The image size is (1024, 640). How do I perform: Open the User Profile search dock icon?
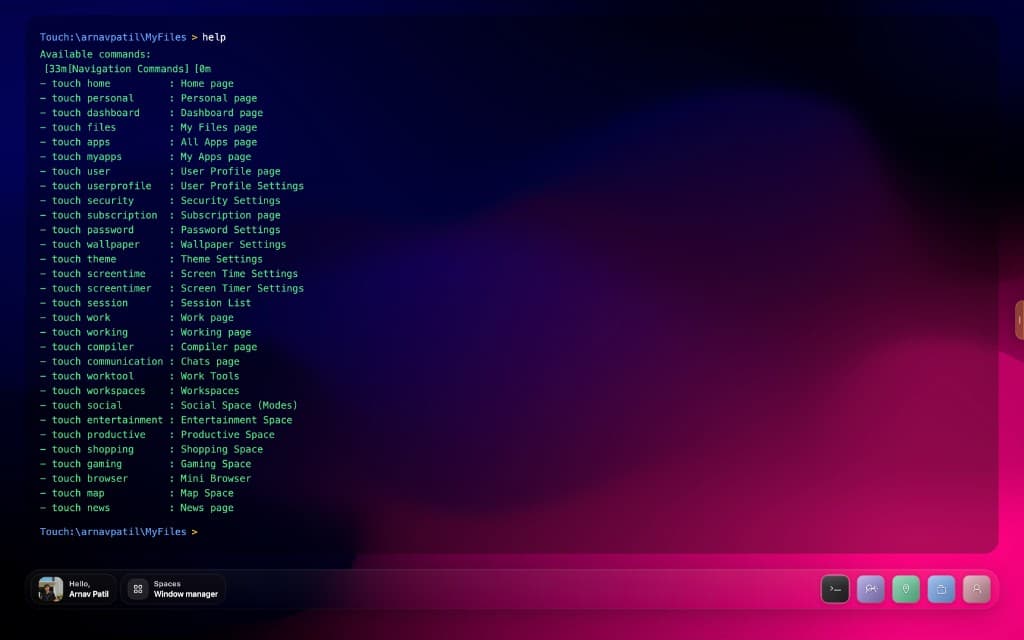[975, 589]
